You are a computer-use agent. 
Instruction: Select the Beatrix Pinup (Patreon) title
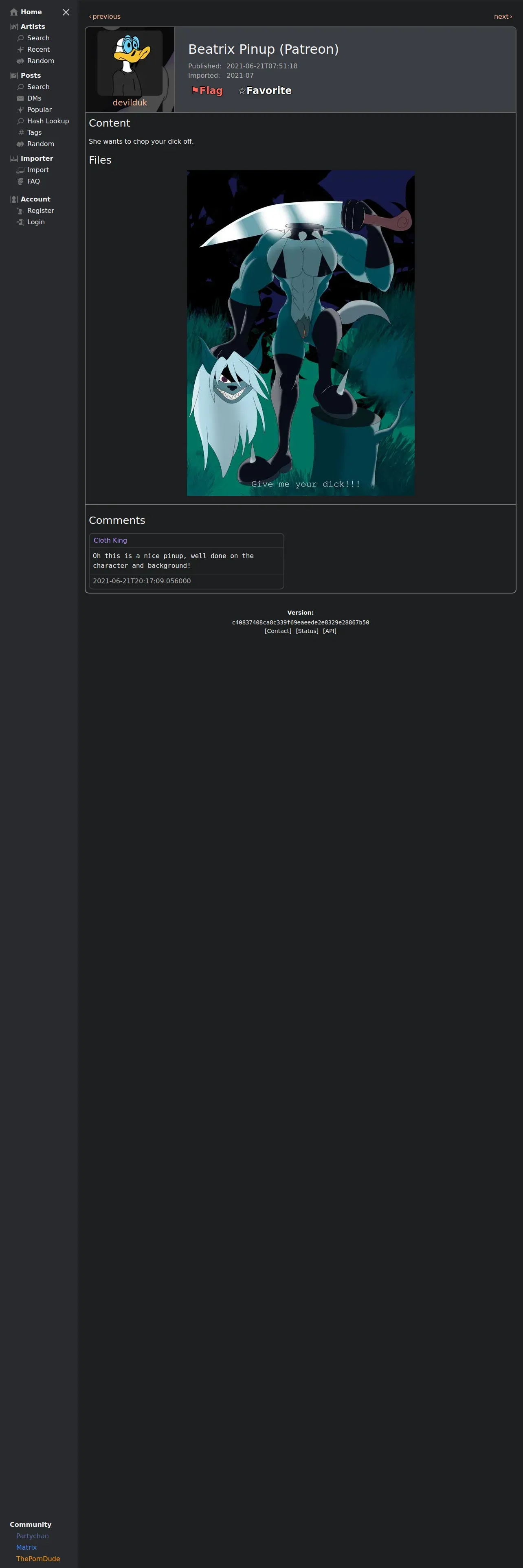pos(263,49)
